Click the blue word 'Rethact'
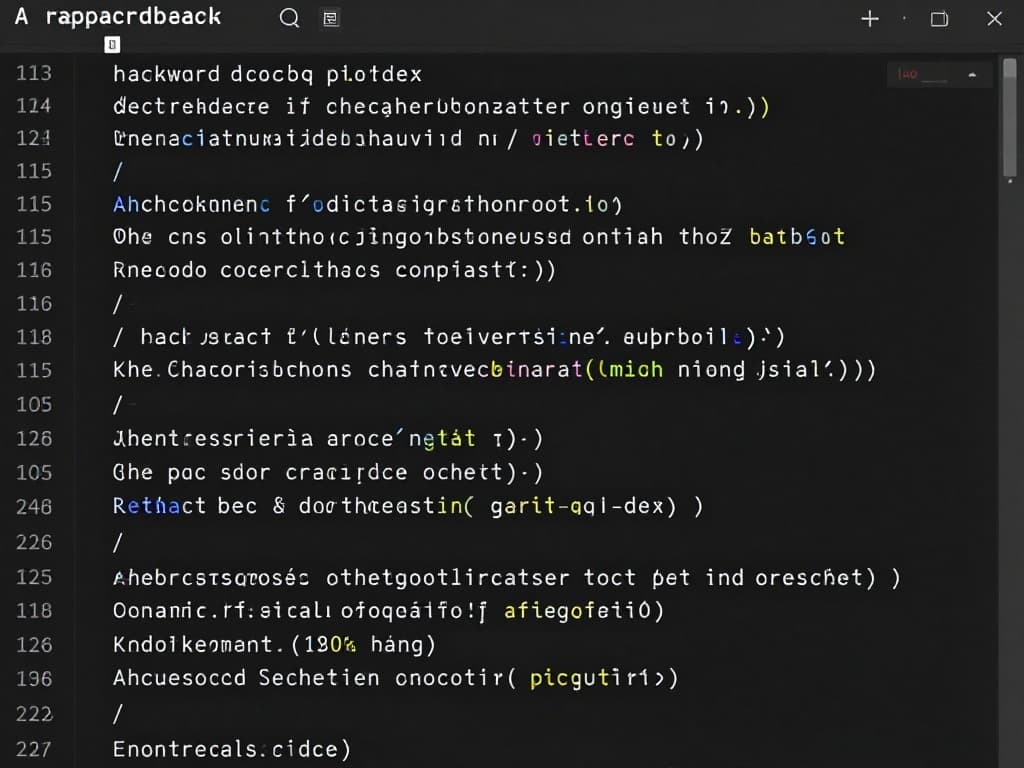Screen dimensions: 1024x768 (x=159, y=506)
